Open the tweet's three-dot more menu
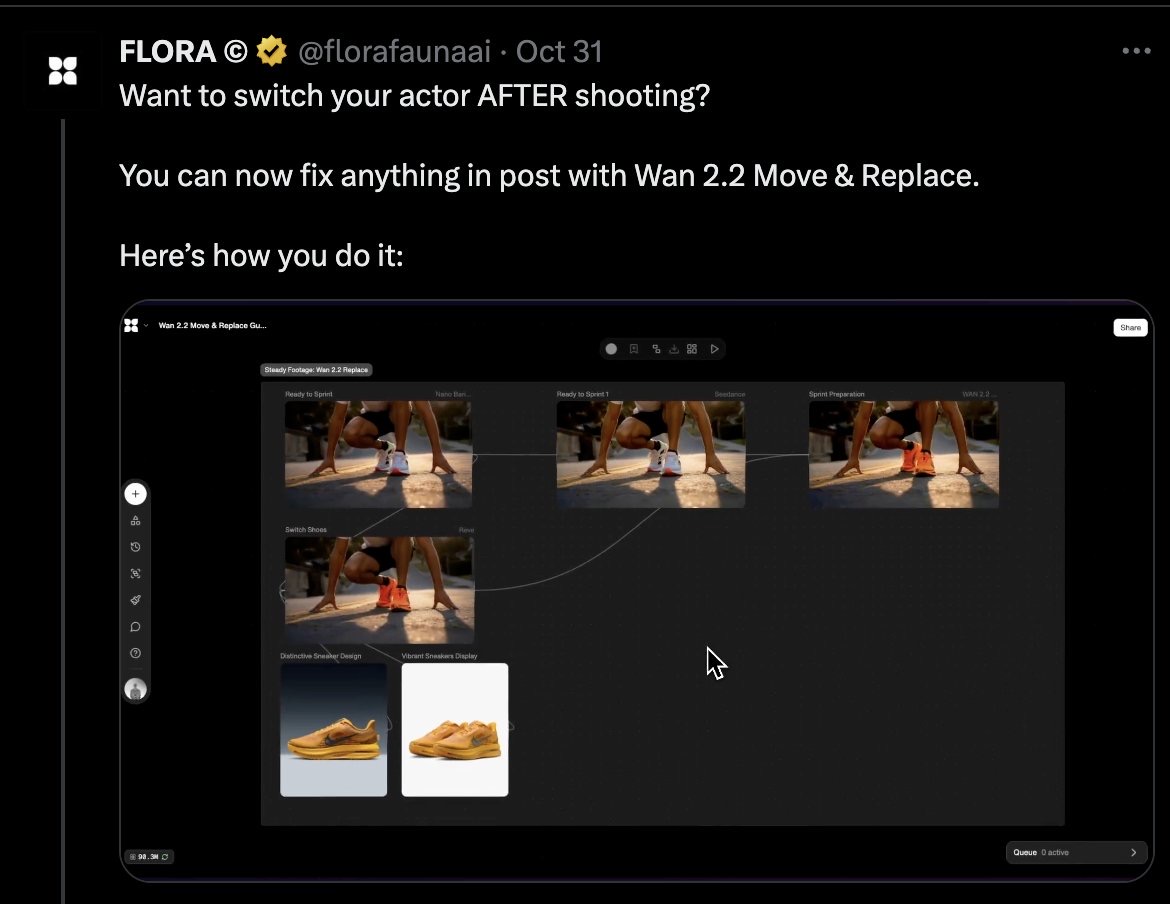This screenshot has height=904, width=1170. point(1136,51)
